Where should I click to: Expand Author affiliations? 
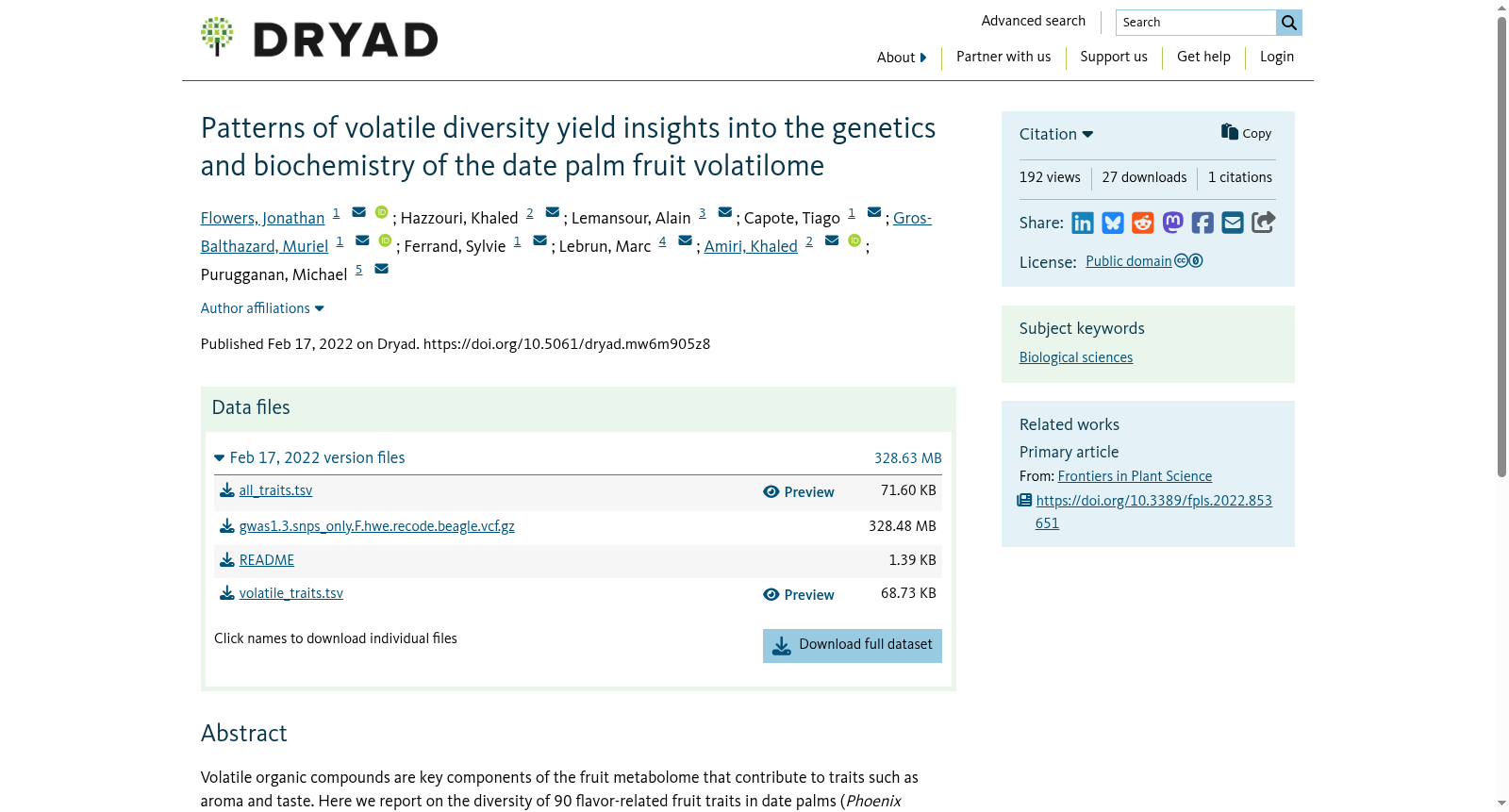point(262,308)
